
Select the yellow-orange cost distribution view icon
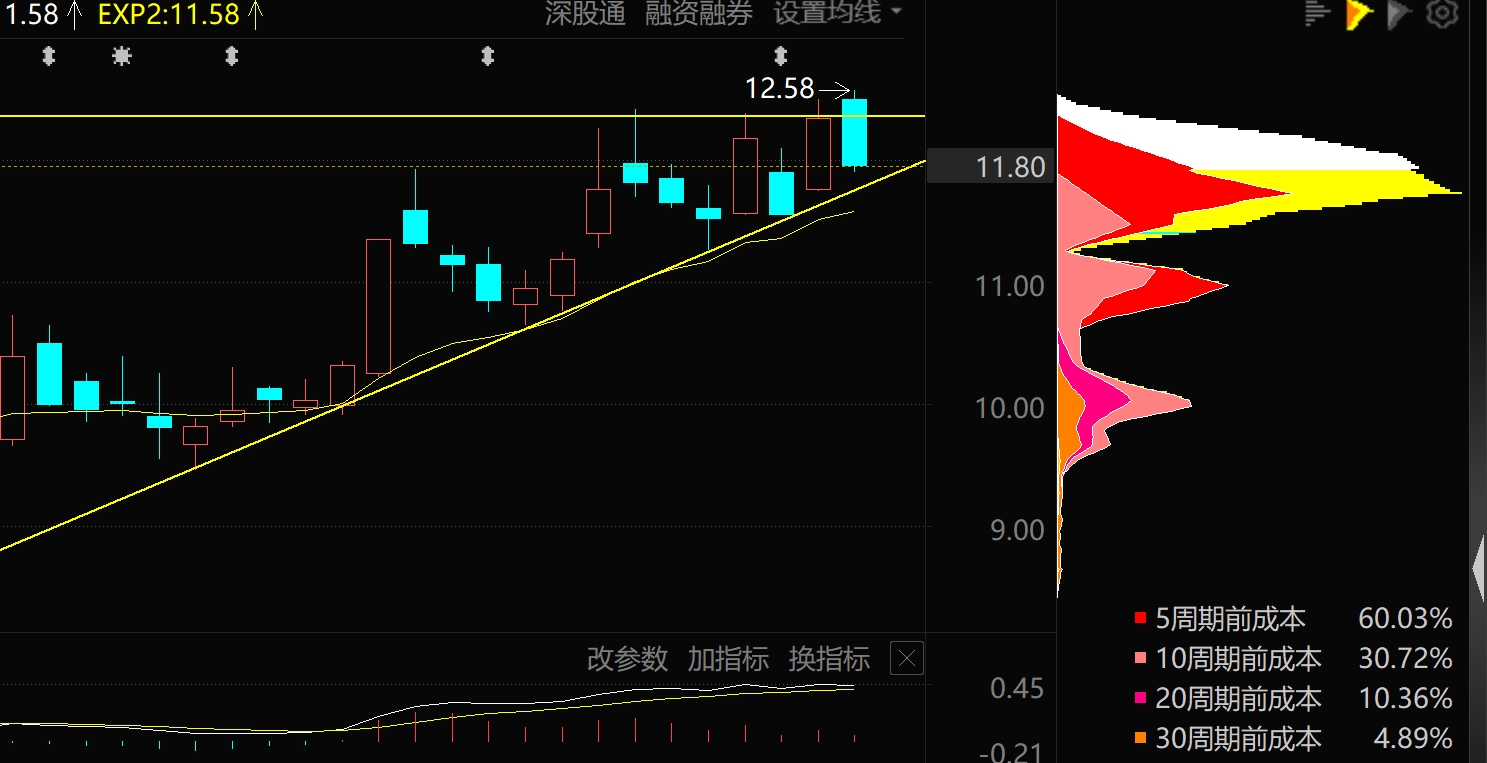pos(1359,13)
